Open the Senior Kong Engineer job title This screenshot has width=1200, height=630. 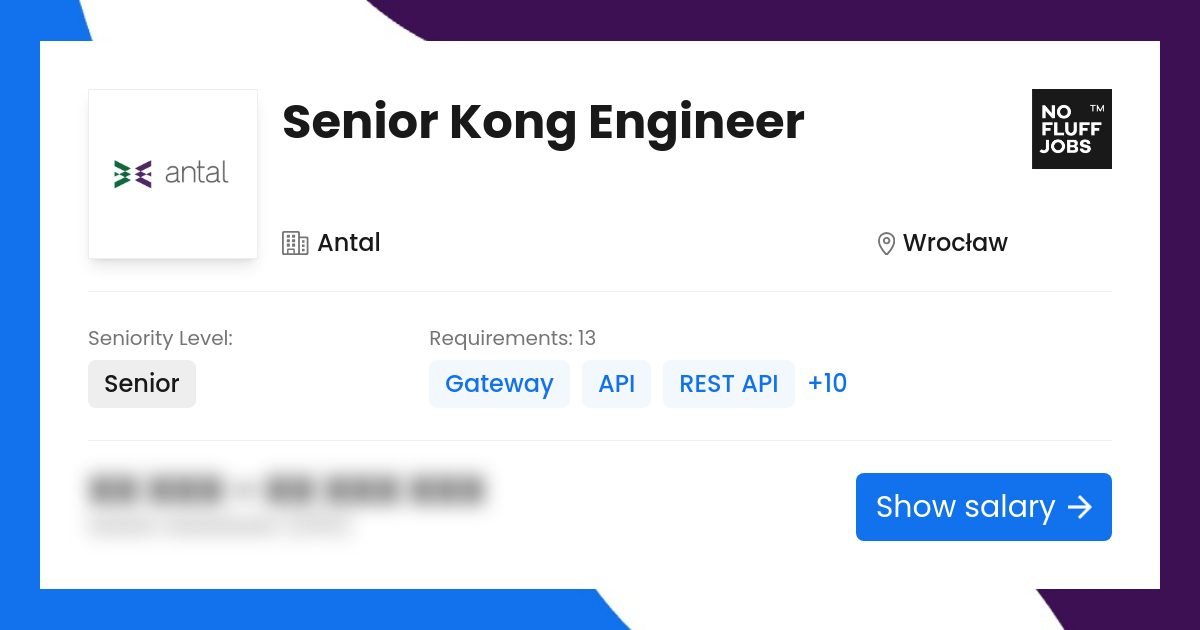point(543,122)
